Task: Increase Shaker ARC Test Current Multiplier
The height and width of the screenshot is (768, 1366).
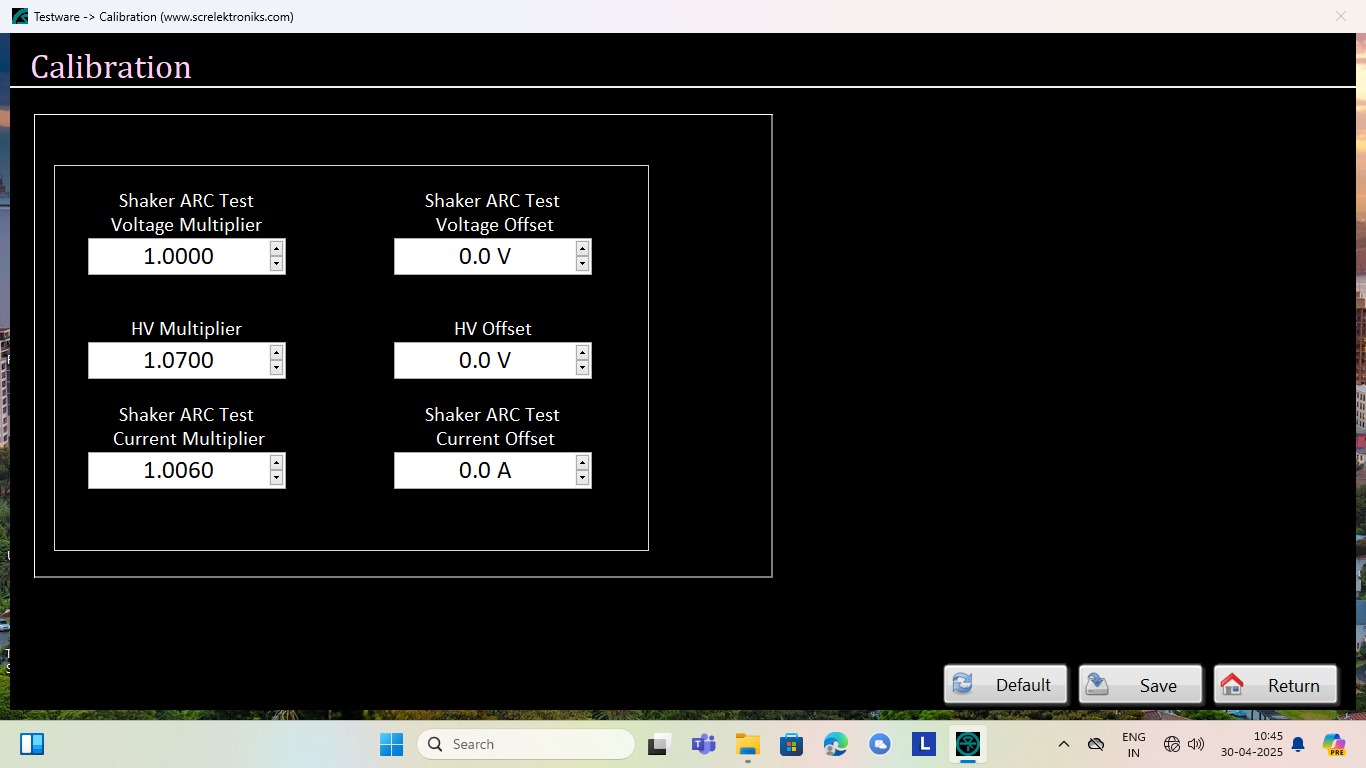Action: point(277,462)
